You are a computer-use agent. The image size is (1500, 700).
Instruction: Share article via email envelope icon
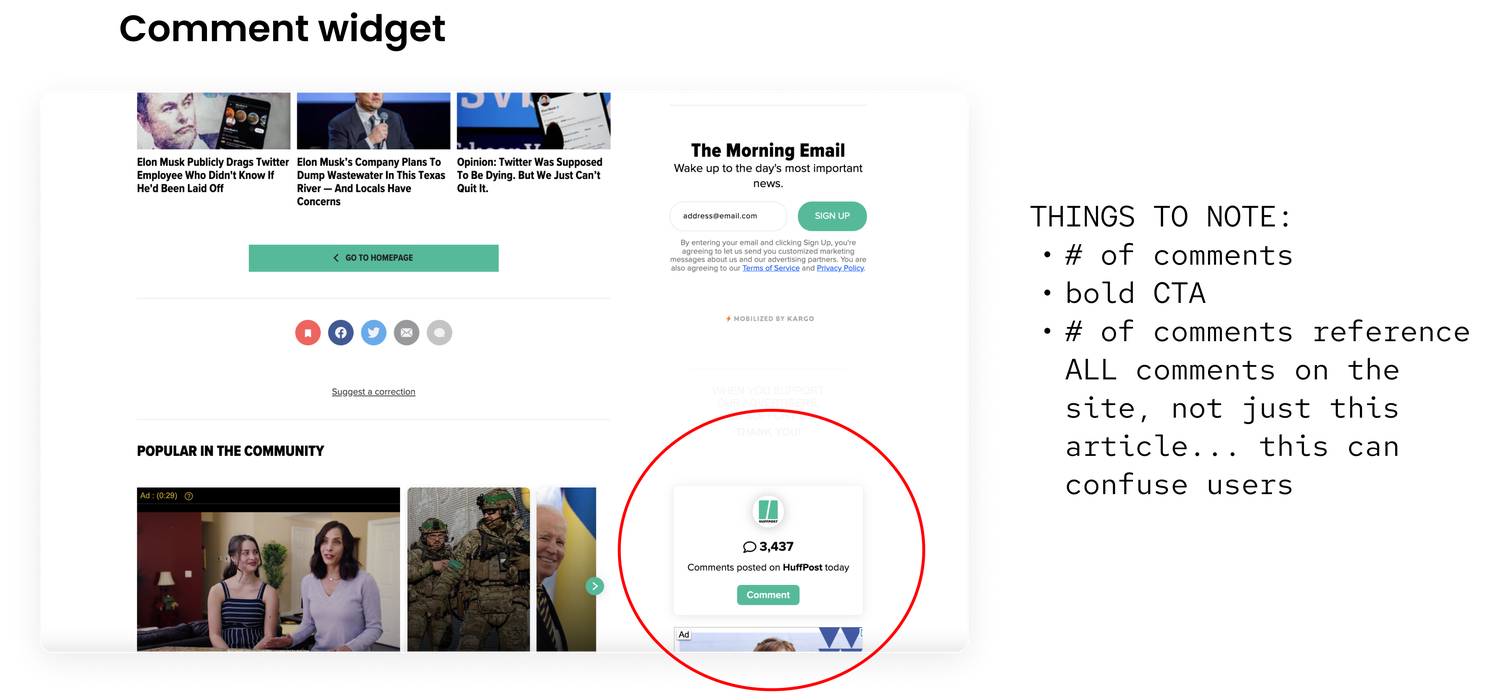click(406, 332)
